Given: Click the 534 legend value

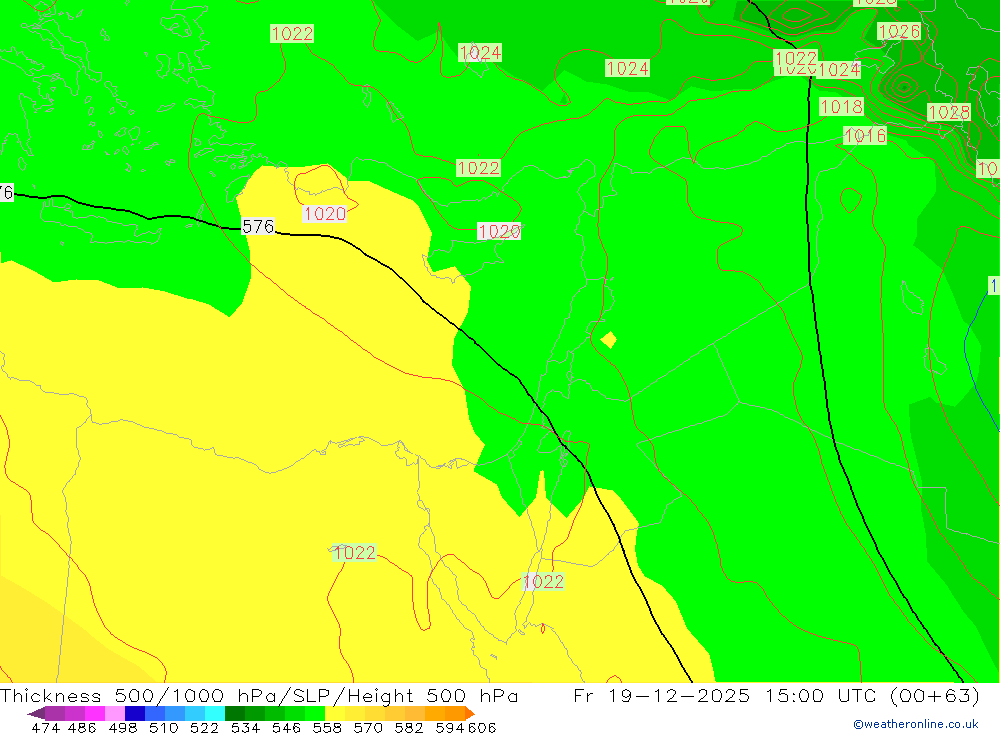Looking at the screenshot, I should 246,727.
